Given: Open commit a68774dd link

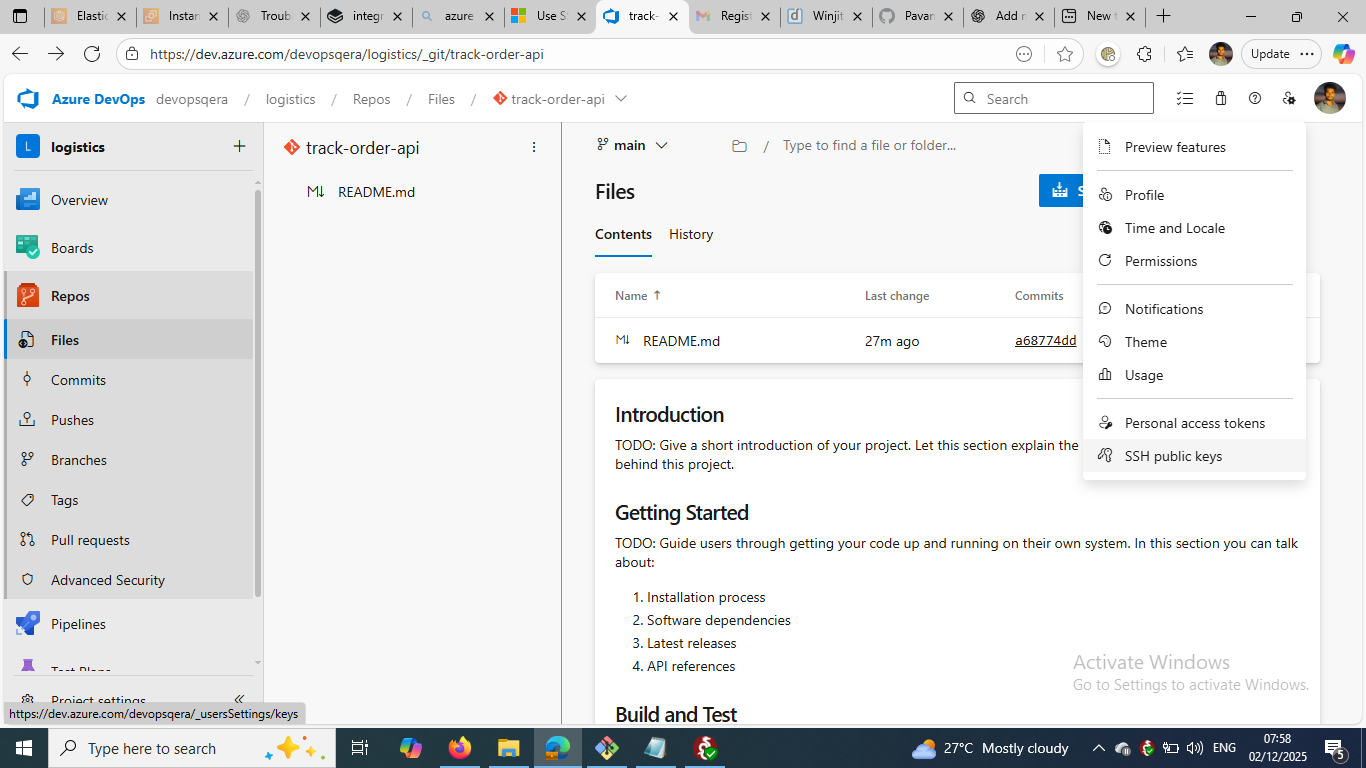Looking at the screenshot, I should point(1045,341).
